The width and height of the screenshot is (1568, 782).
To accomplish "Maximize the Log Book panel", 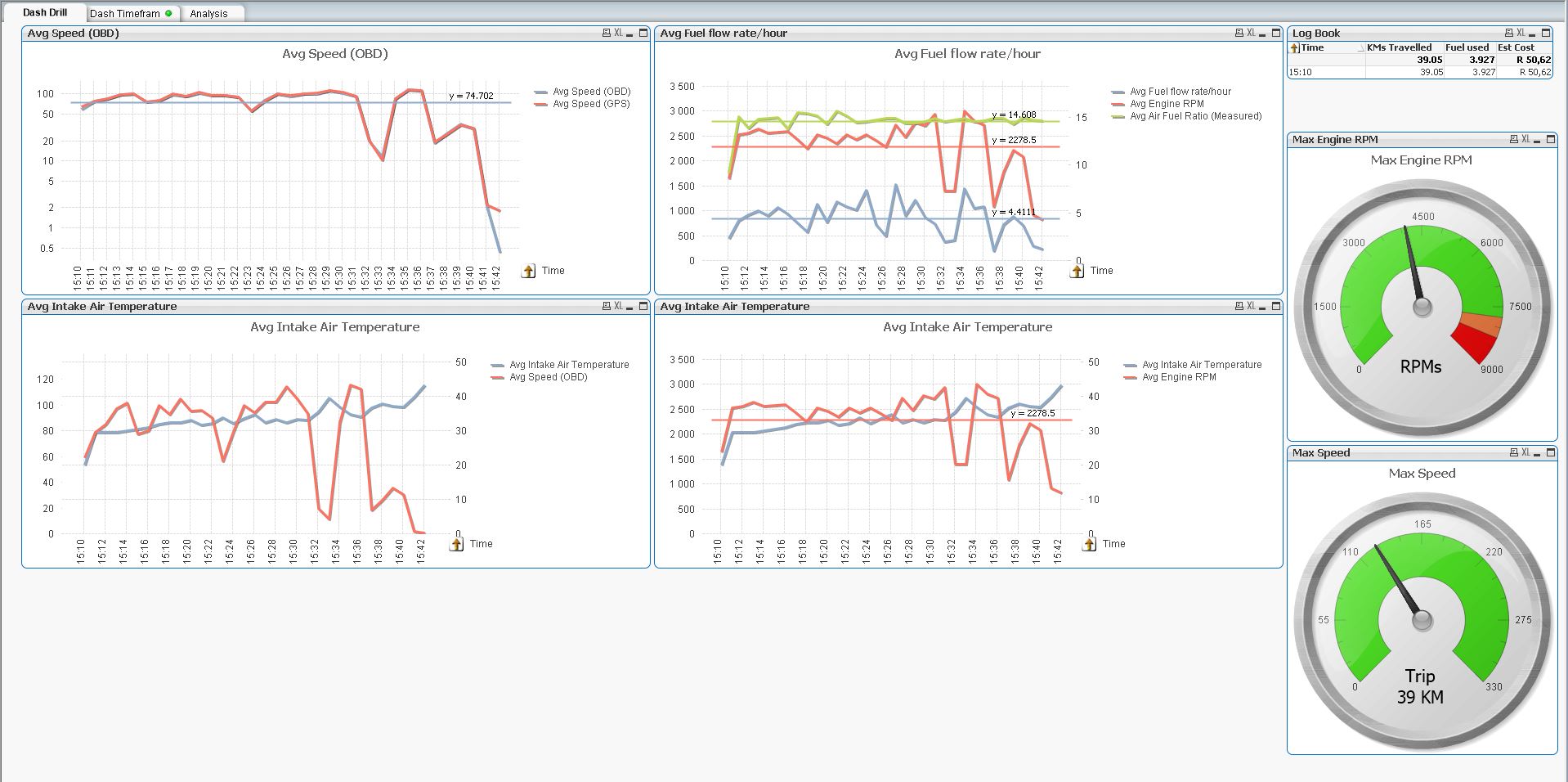I will point(1546,34).
